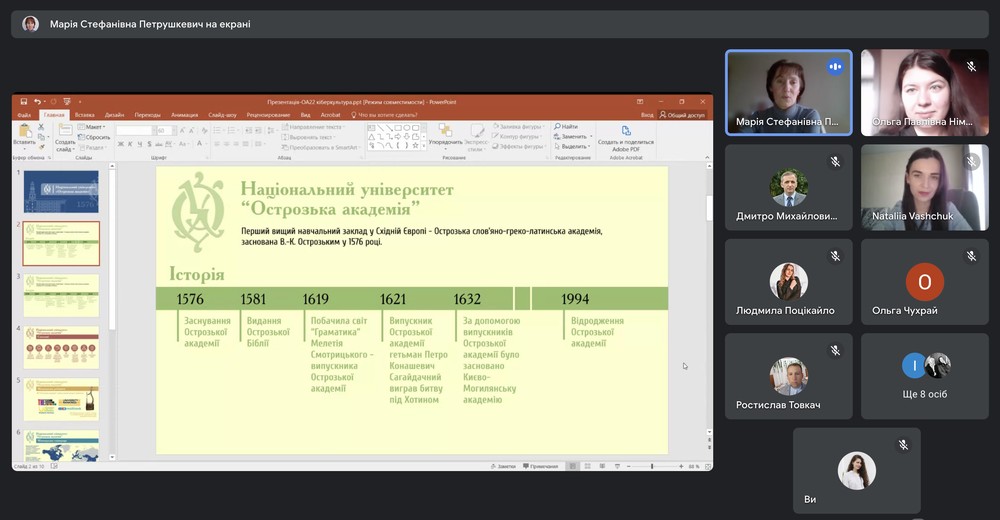
Task: Expand the shapes gallery more arrow
Action: [x=424, y=146]
